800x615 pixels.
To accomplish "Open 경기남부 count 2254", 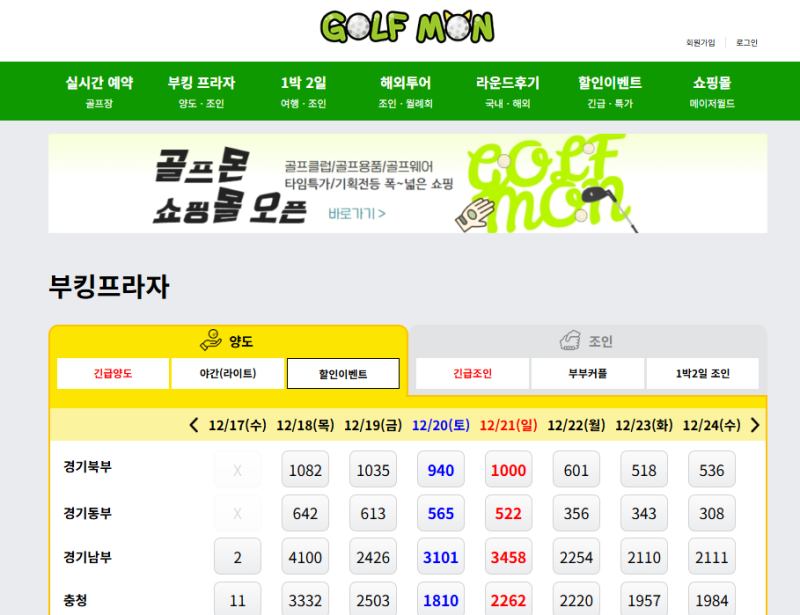I will click(x=576, y=557).
